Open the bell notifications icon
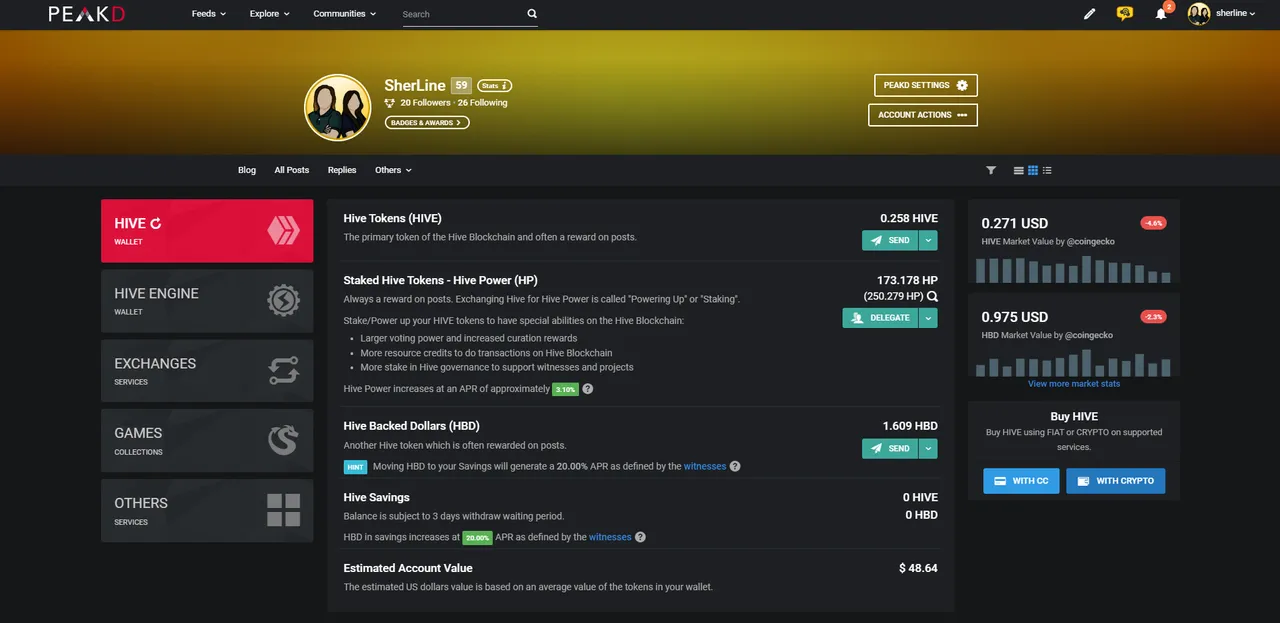This screenshot has height=623, width=1280. point(1161,14)
